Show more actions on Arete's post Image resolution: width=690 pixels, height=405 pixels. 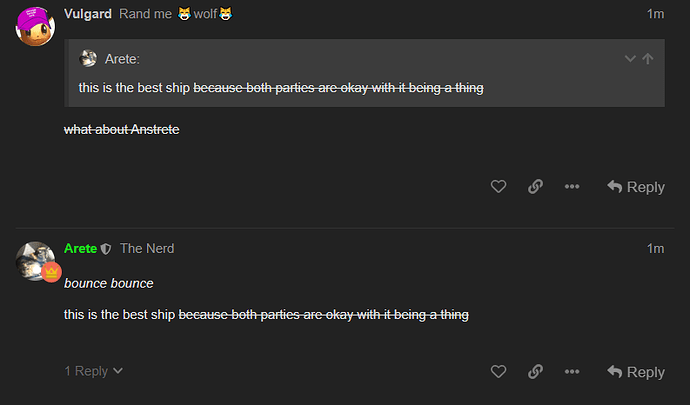(x=572, y=372)
